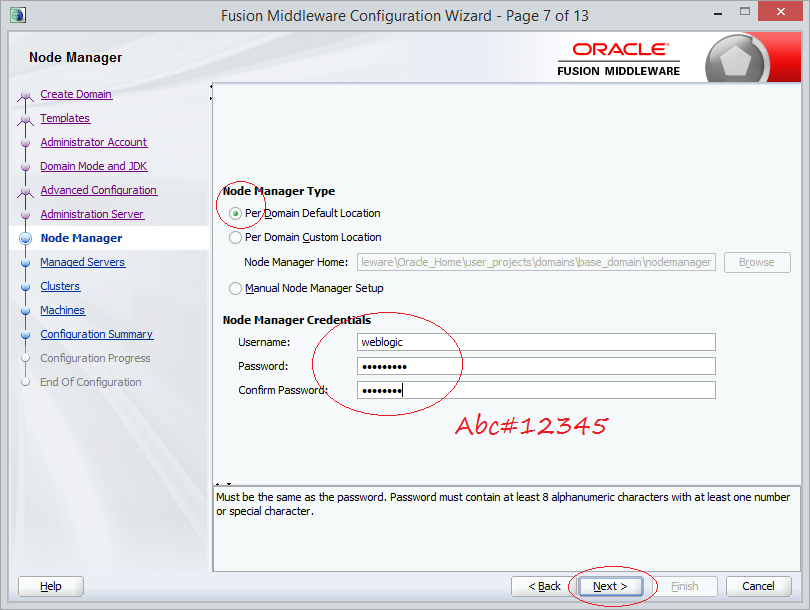This screenshot has height=610, width=810.
Task: Select the Node Manager step
Action: (x=82, y=238)
